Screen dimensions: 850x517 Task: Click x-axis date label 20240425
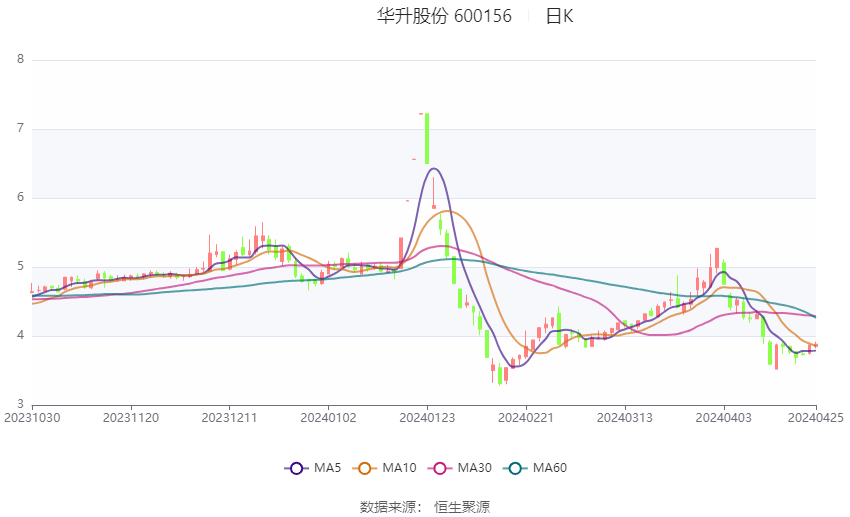pos(816,418)
